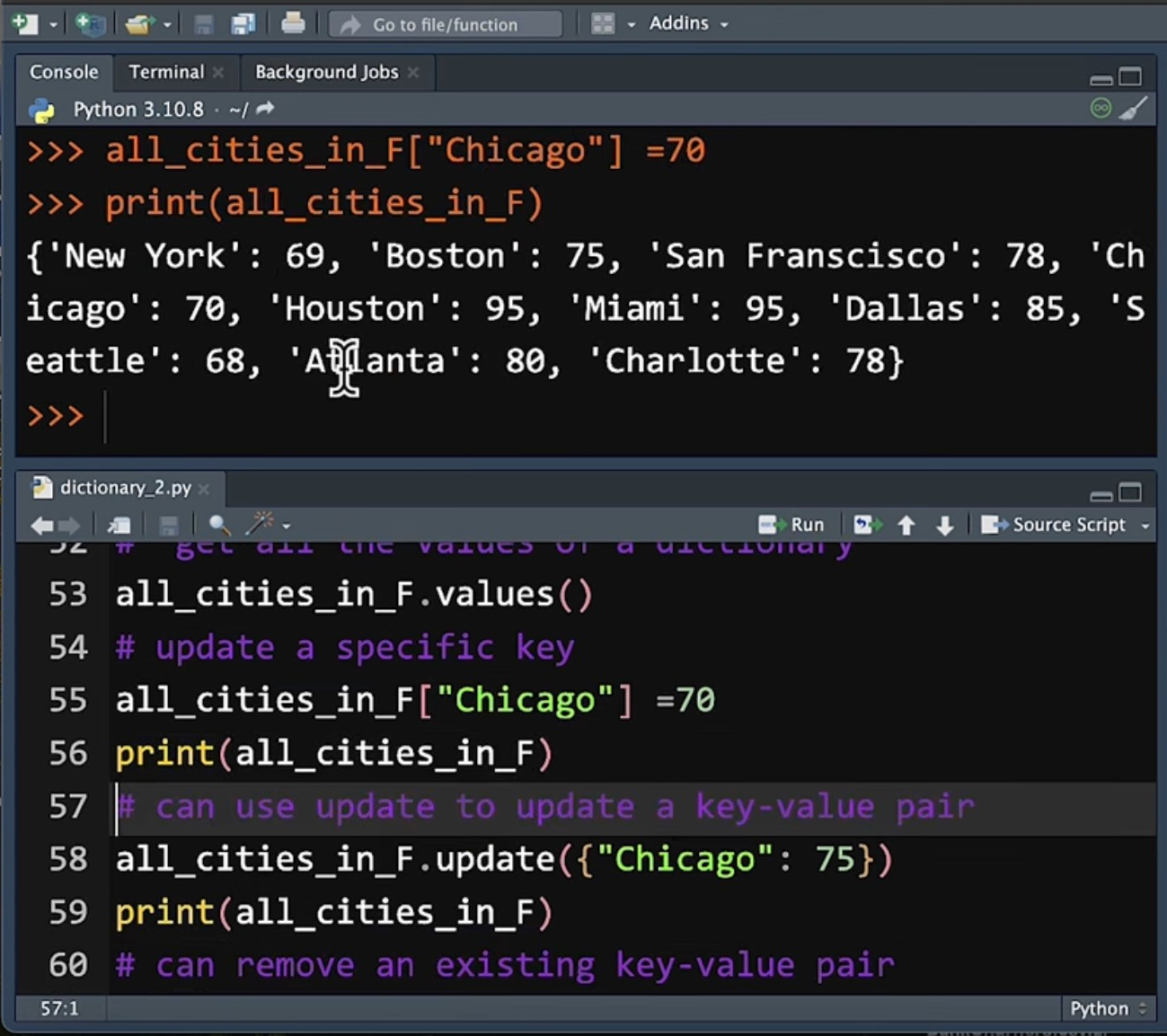Select the Background Jobs tab
Screen dimensions: 1167x1036
(326, 72)
